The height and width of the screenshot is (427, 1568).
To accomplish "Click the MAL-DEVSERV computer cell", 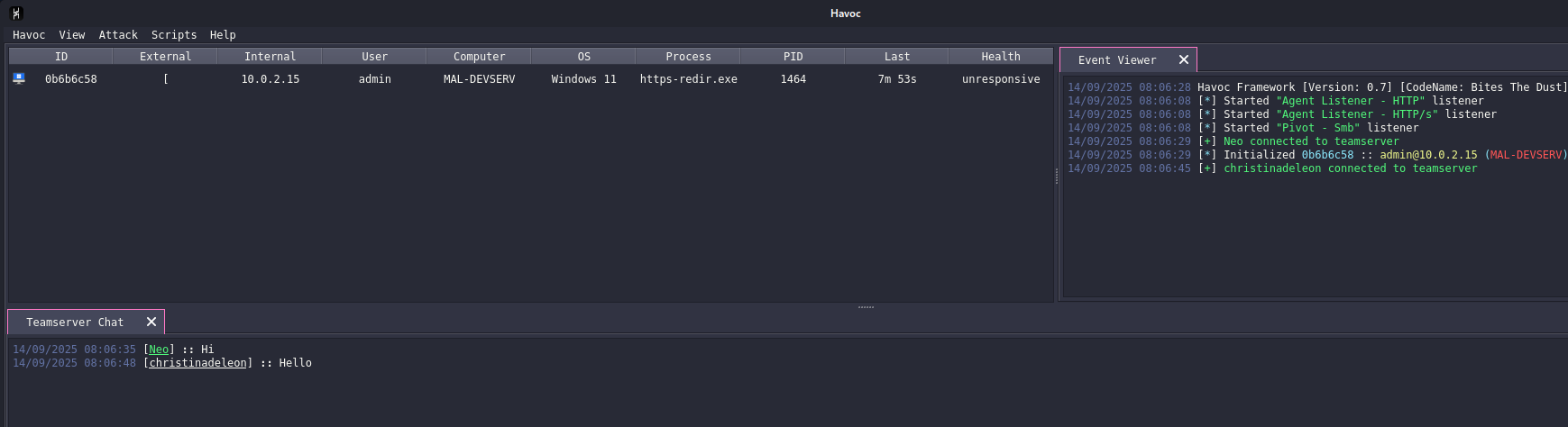I will pos(480,79).
